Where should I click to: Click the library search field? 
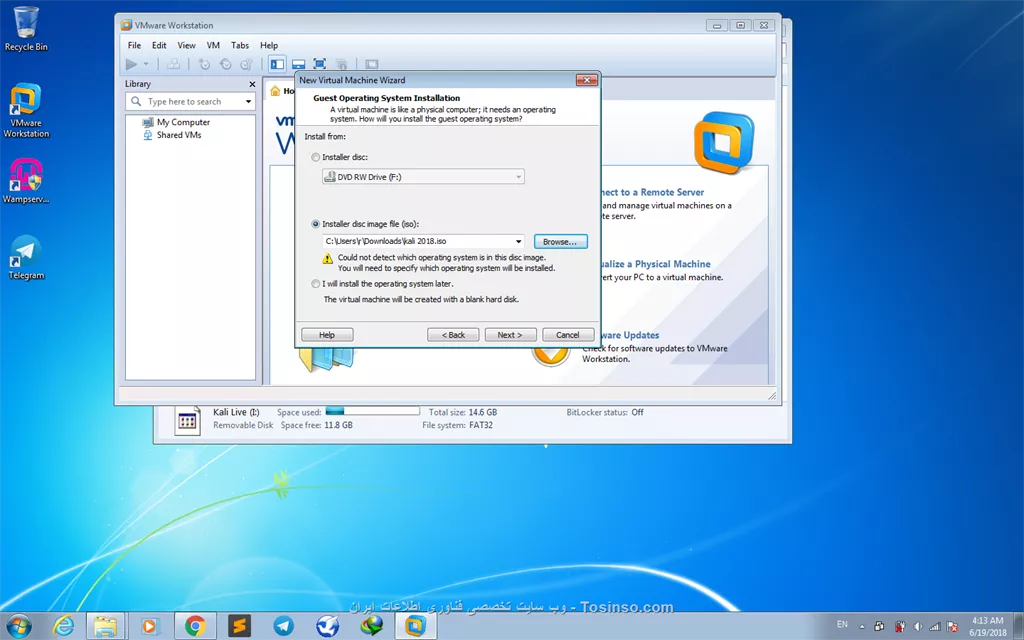click(189, 101)
